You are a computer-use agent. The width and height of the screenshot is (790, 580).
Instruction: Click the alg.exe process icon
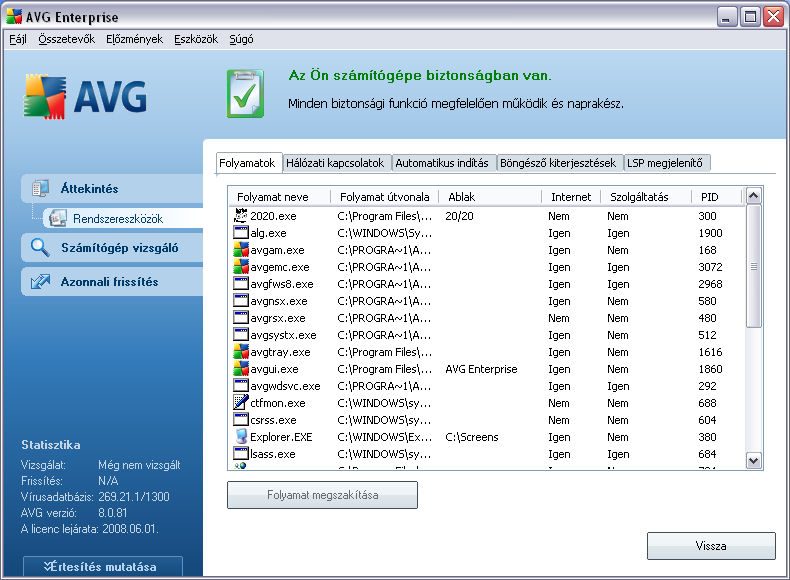(x=241, y=233)
